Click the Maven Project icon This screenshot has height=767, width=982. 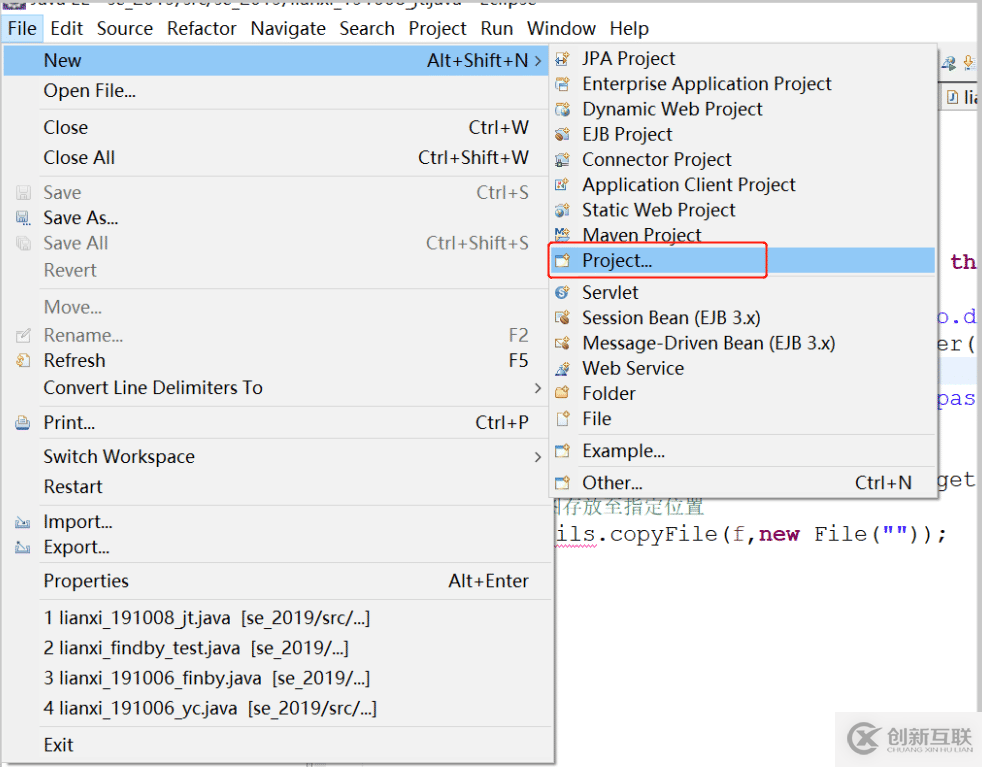563,235
